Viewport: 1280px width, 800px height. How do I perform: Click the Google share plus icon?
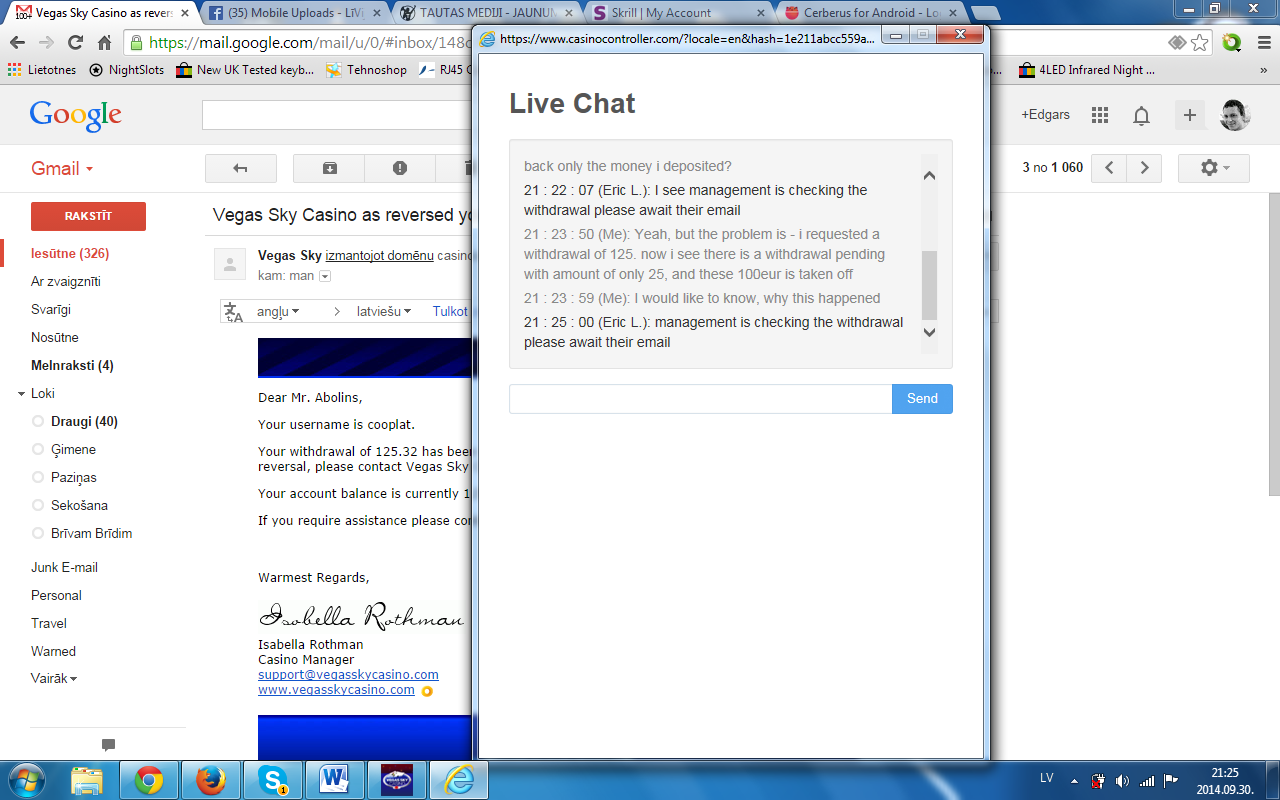pyautogui.click(x=1190, y=115)
